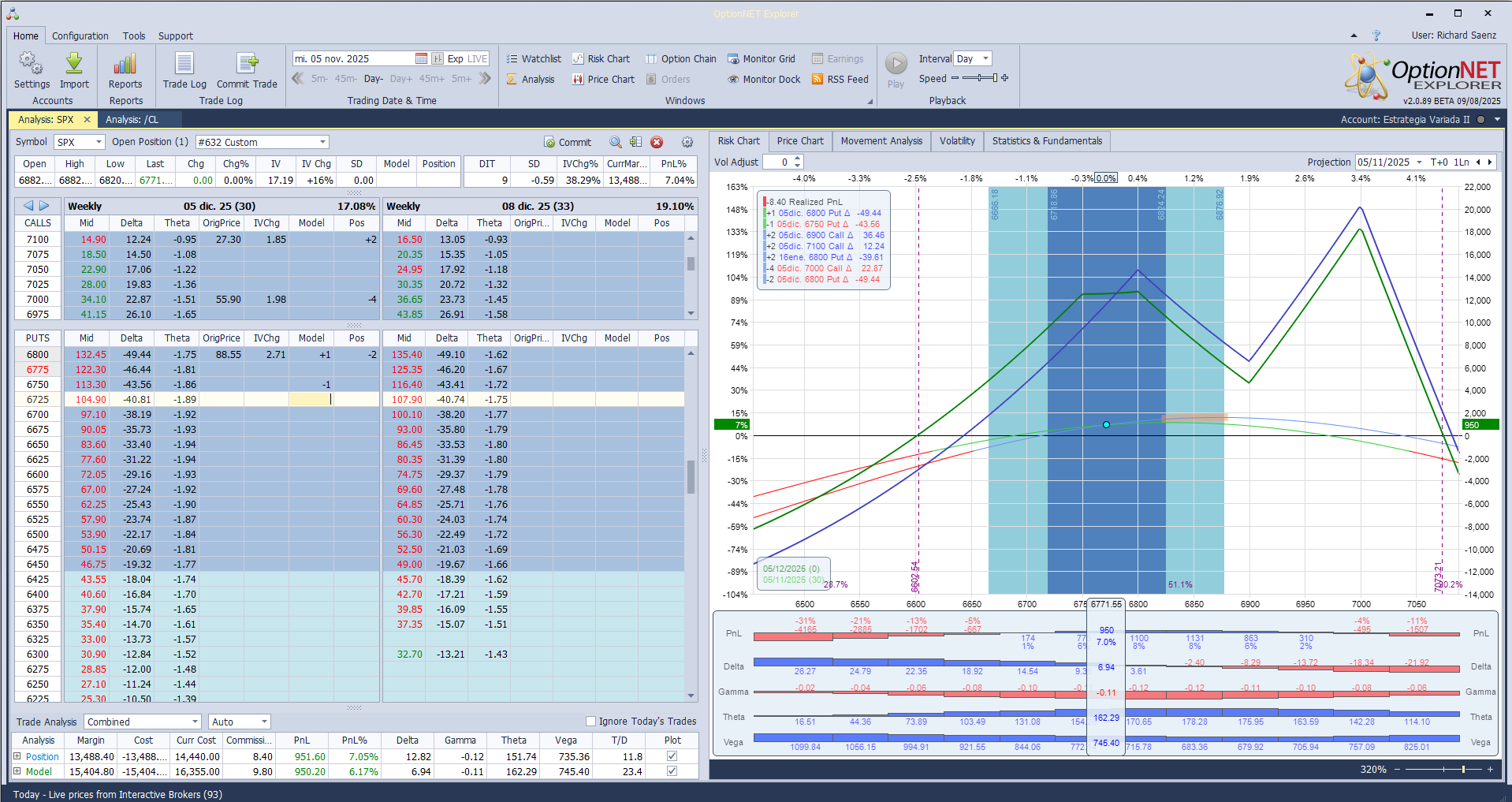1512x802 pixels.
Task: Open the Watchlist window
Action: (x=534, y=58)
